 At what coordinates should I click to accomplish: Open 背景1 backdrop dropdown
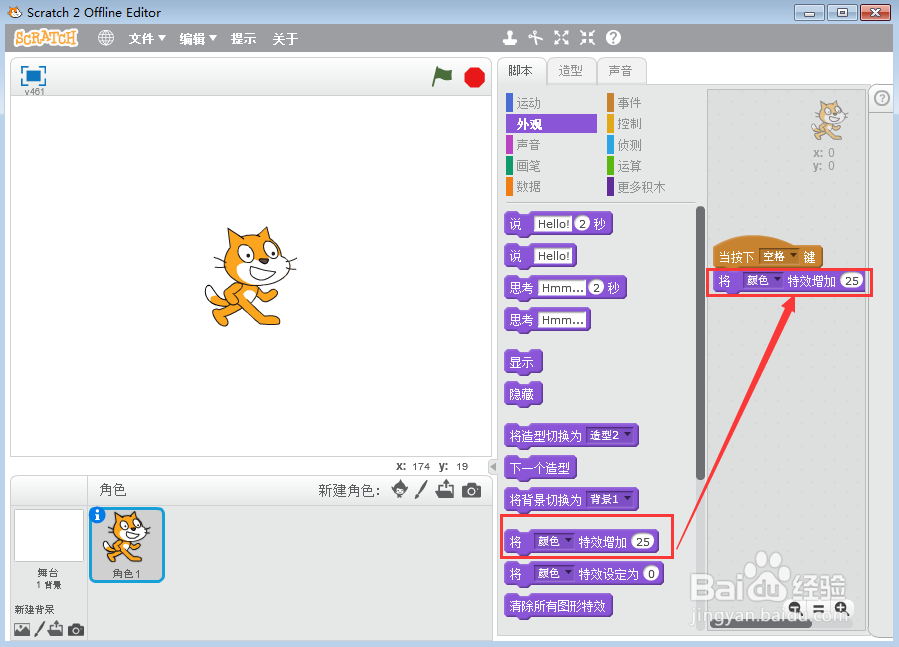pos(610,499)
